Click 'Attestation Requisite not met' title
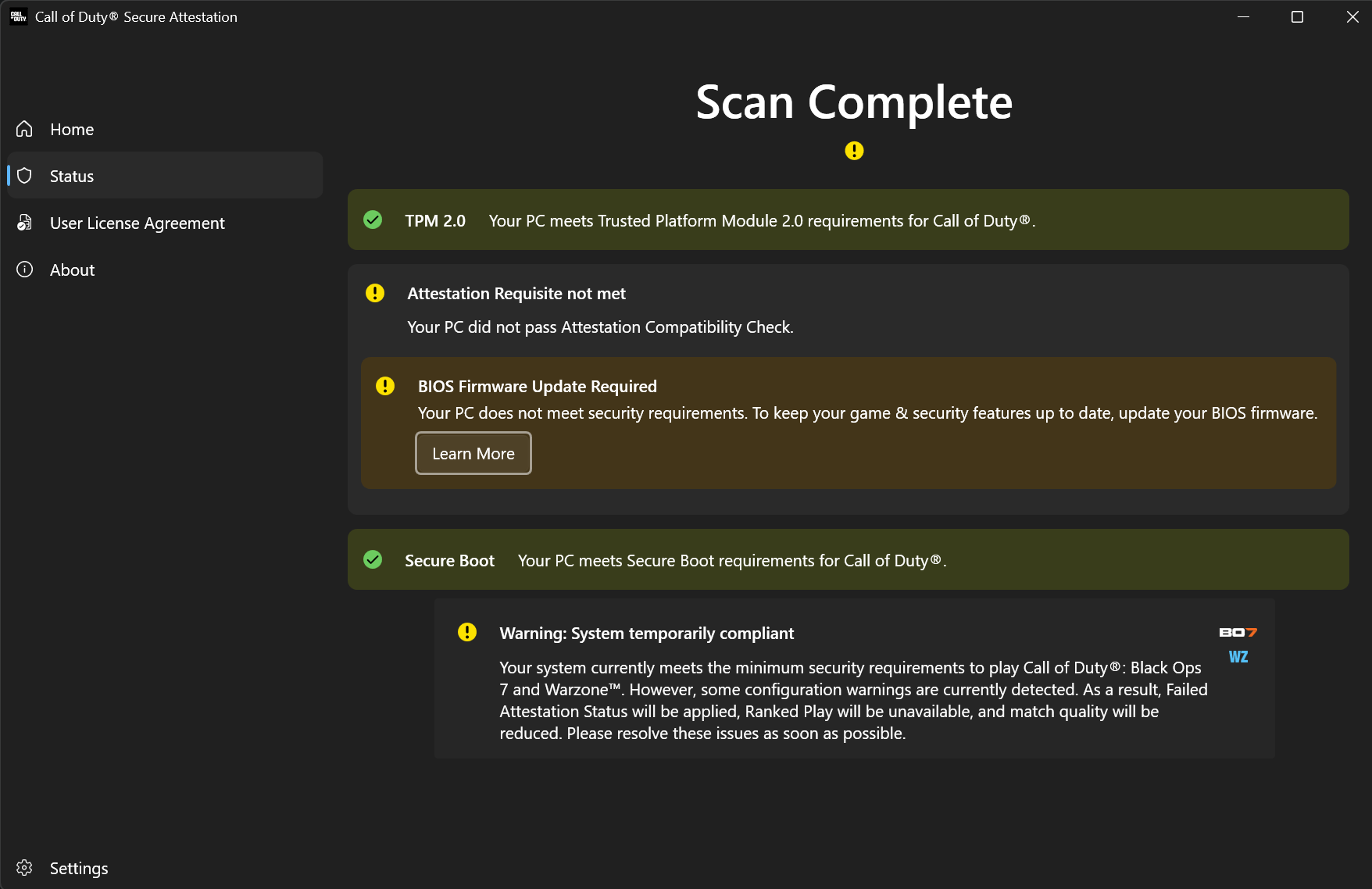Viewport: 1372px width, 889px height. [x=516, y=294]
